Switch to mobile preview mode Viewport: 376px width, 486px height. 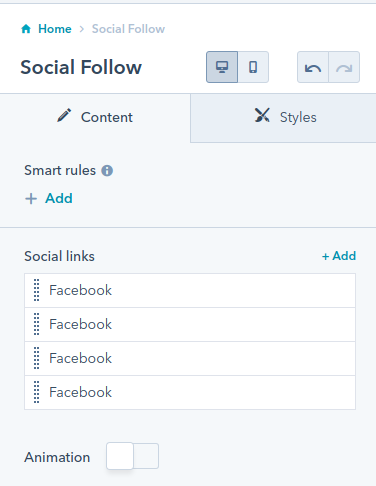253,67
